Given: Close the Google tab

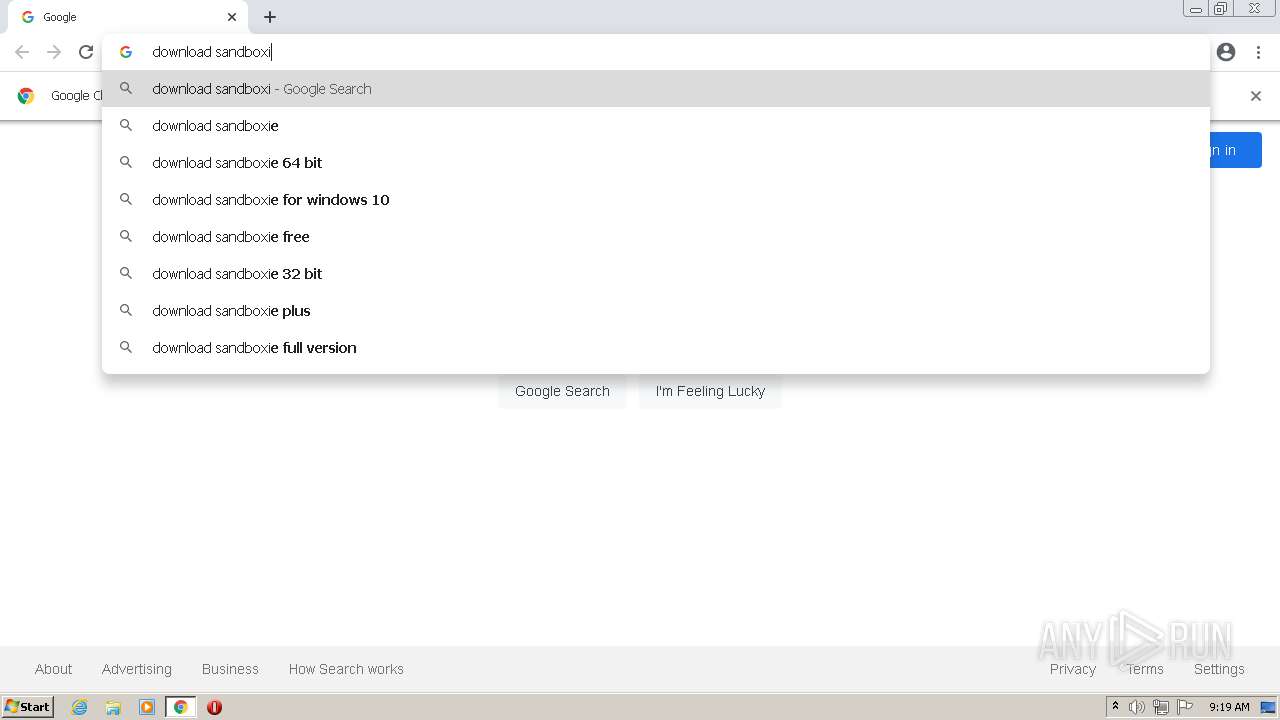Looking at the screenshot, I should (x=232, y=17).
